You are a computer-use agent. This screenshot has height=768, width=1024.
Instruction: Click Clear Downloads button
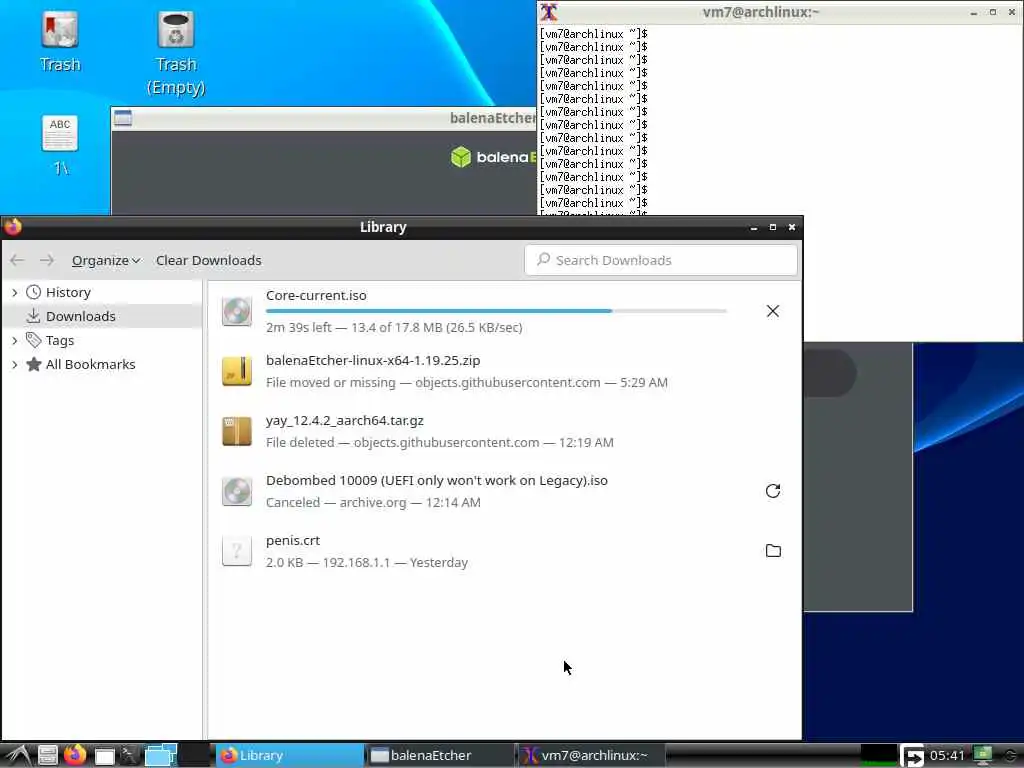208,260
